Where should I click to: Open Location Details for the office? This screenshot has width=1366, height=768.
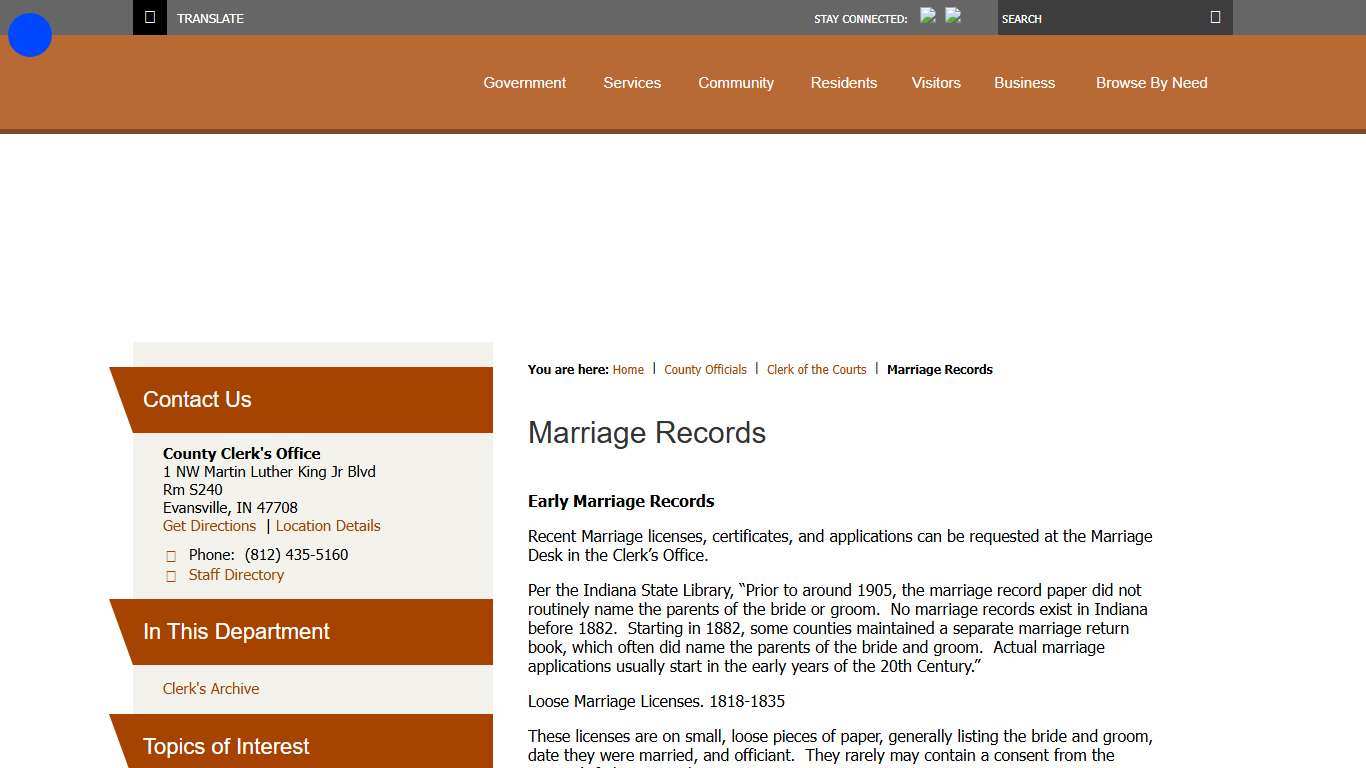tap(328, 525)
